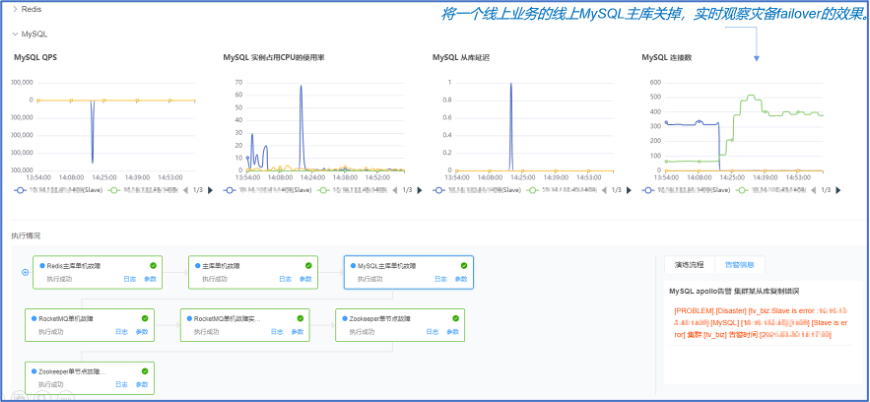Click the MySQL apollo告警 alert title

pyautogui.click(x=734, y=291)
